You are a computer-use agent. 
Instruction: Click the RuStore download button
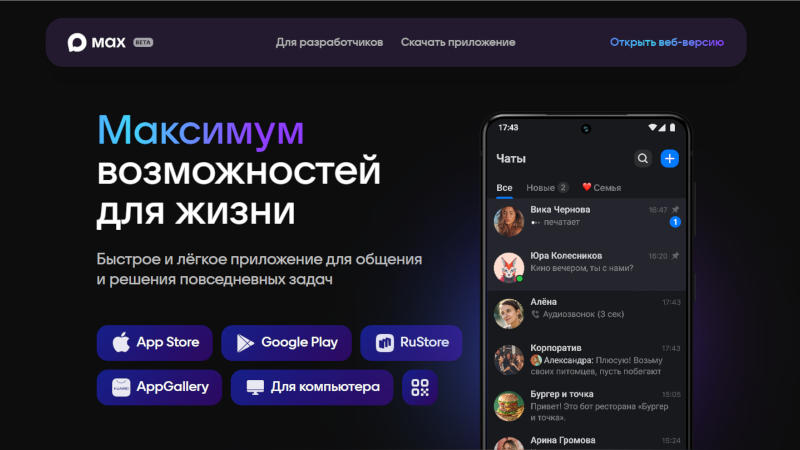point(411,342)
